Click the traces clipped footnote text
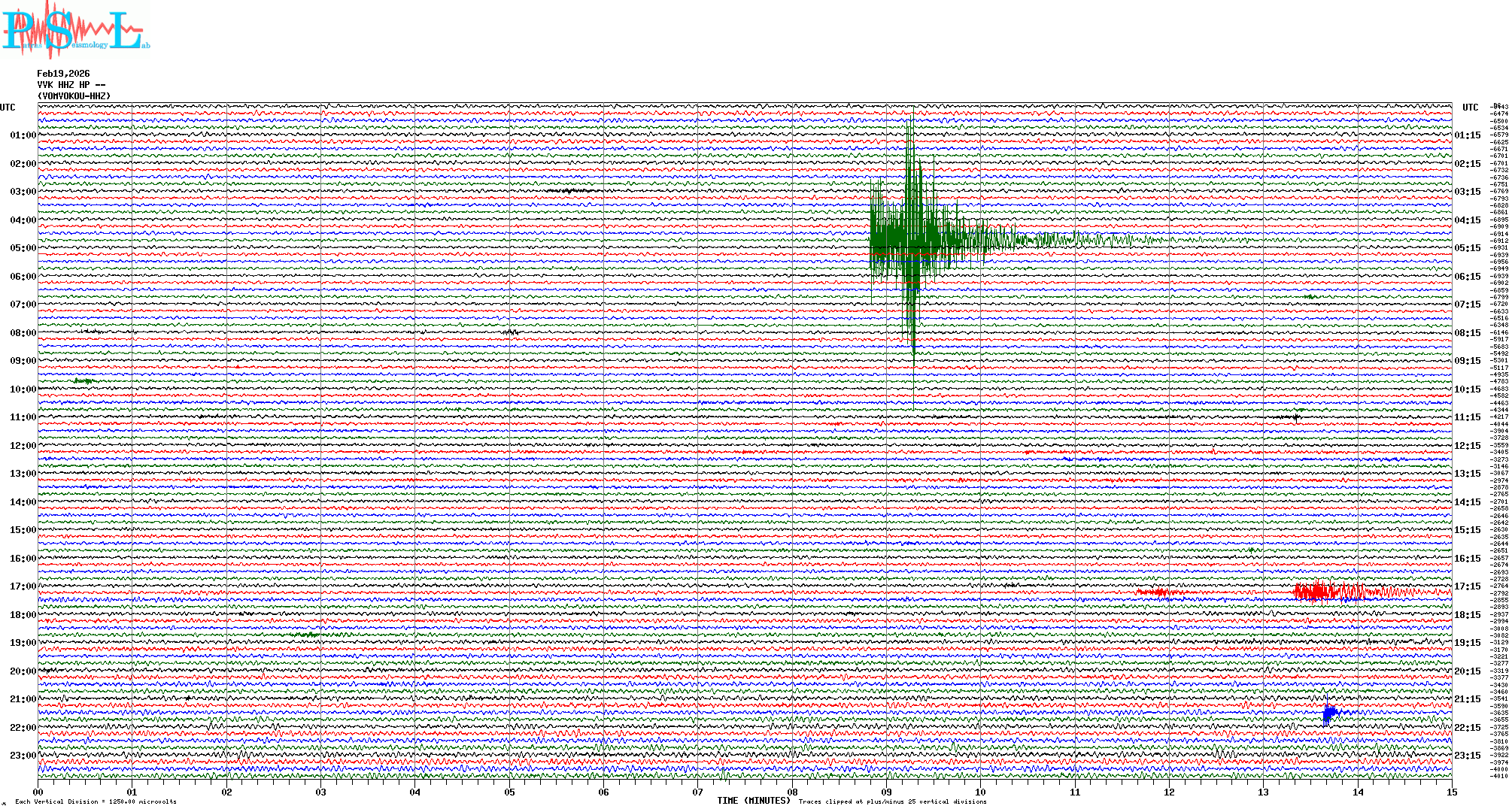The height and width of the screenshot is (812, 1512). 892,801
